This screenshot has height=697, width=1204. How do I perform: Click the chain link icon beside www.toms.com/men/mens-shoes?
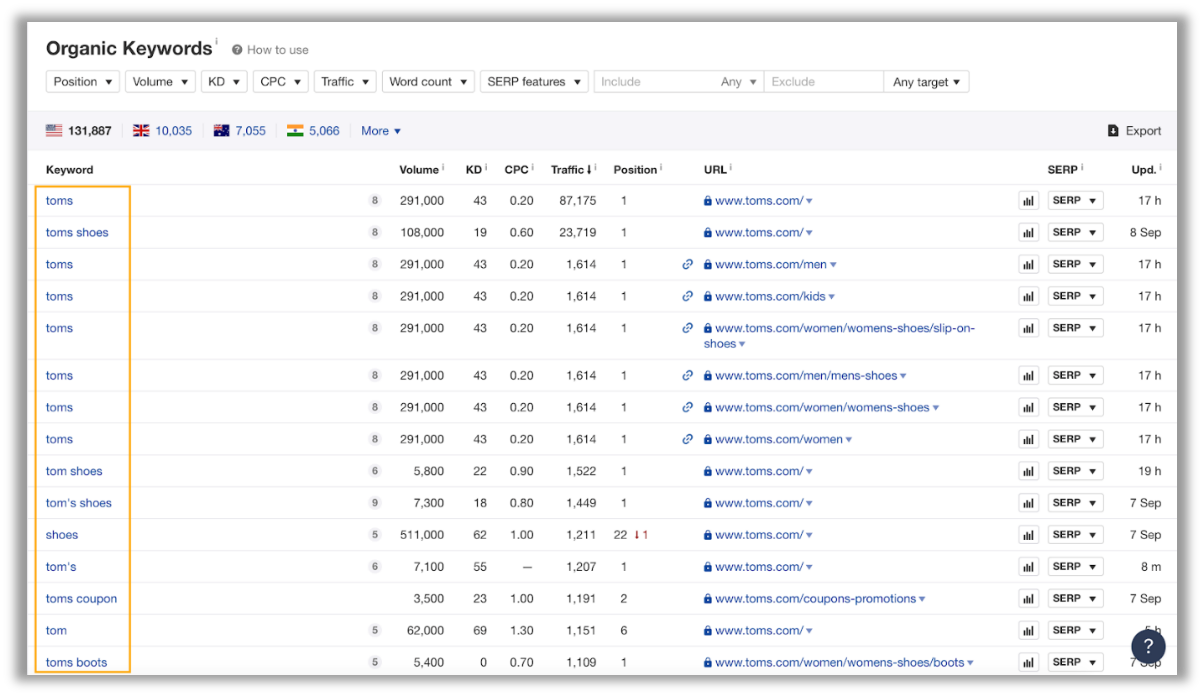tap(688, 375)
